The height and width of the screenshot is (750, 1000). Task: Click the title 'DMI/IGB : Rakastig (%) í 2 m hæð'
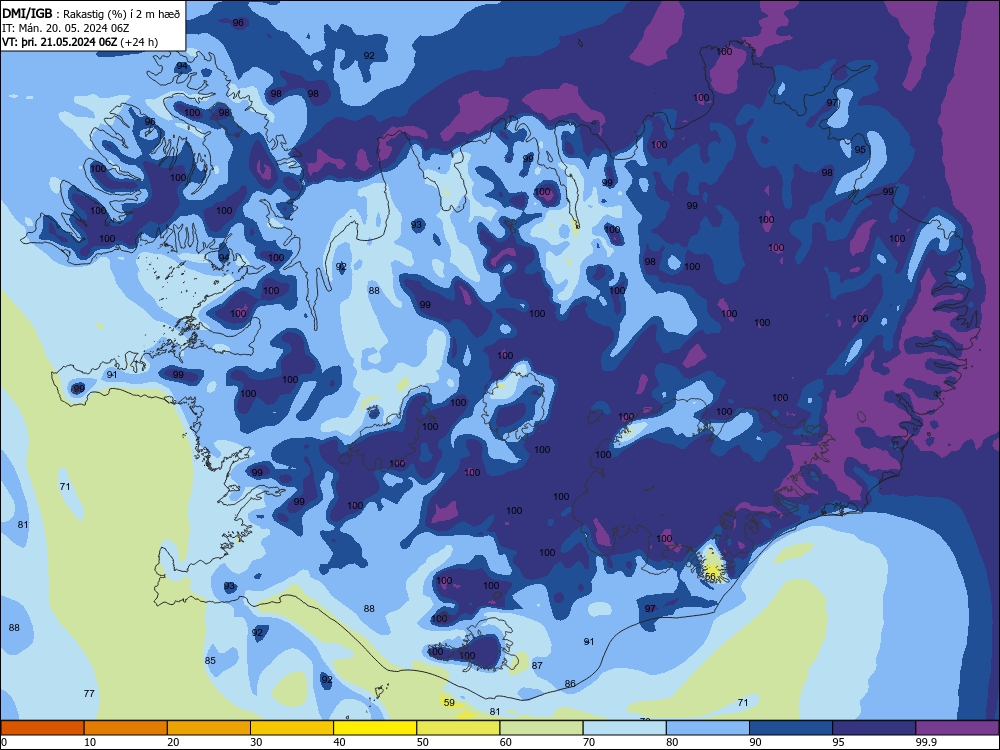[91, 14]
